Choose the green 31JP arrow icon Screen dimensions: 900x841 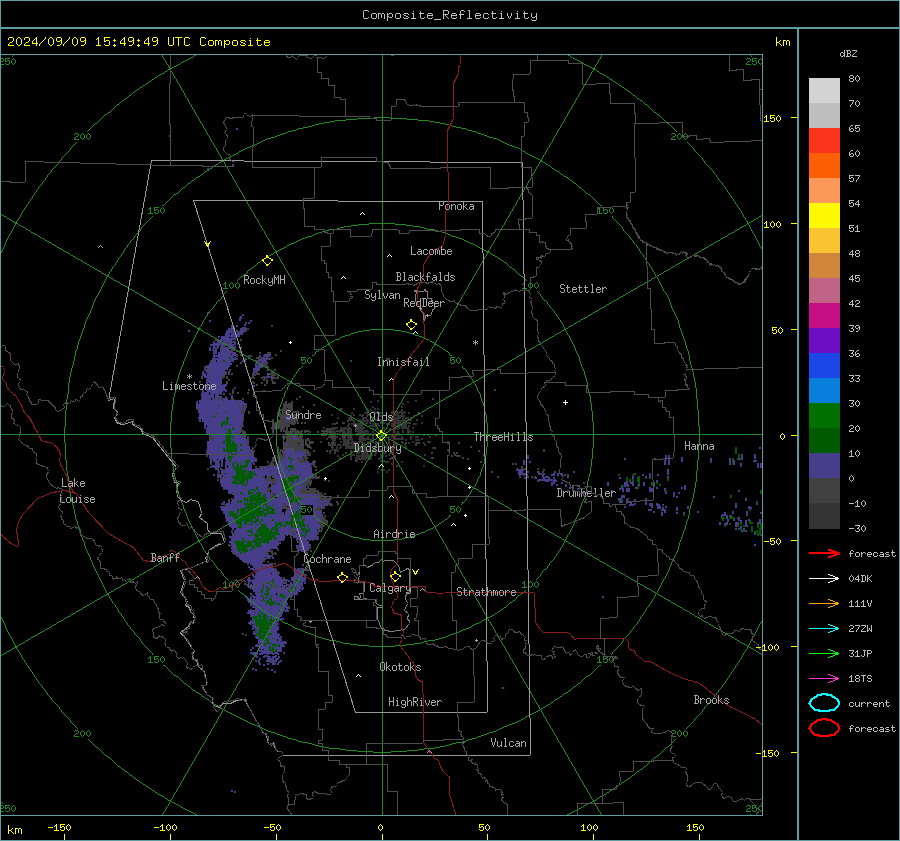824,653
